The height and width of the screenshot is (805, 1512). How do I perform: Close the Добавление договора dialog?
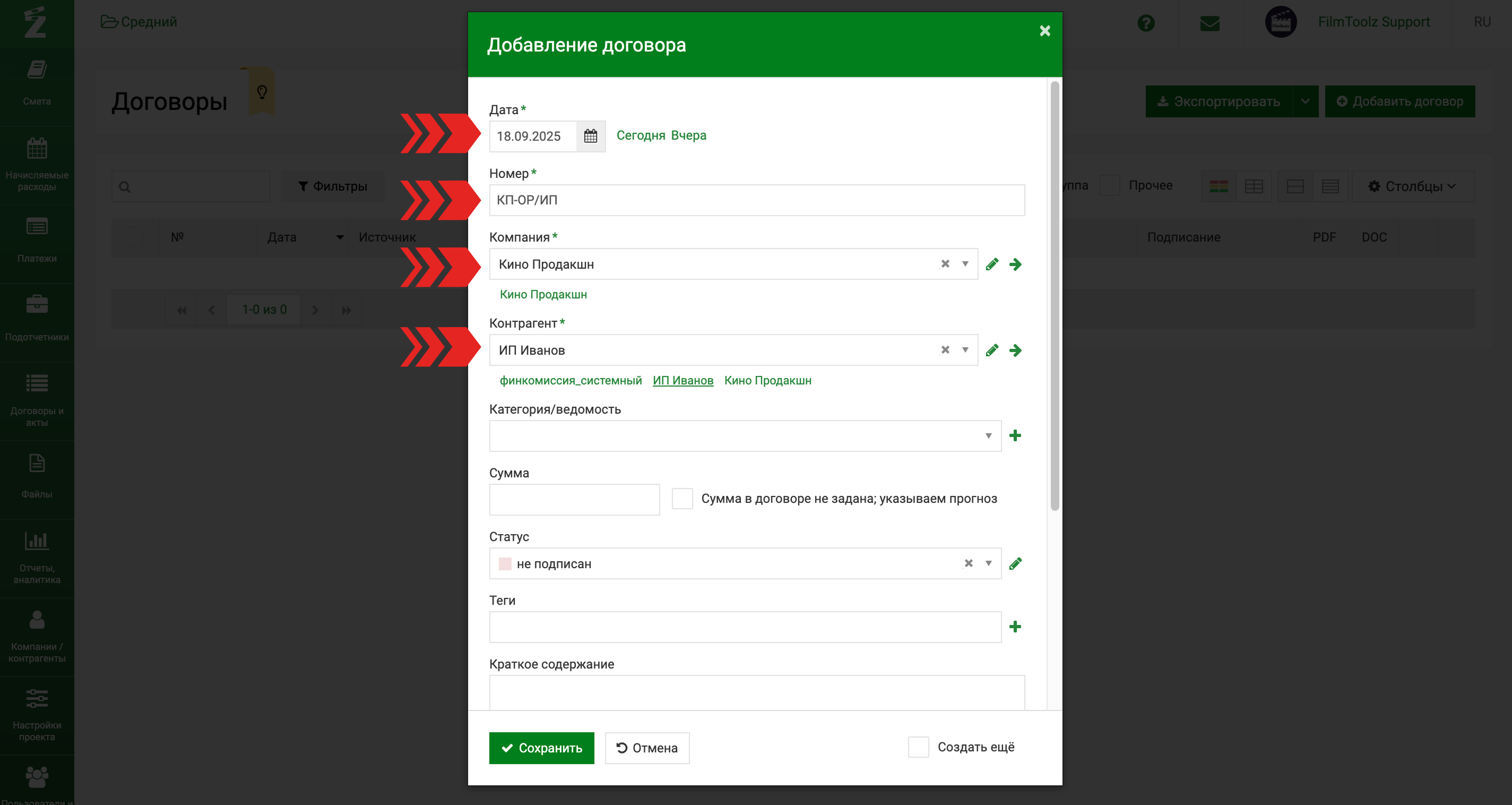[x=1045, y=31]
